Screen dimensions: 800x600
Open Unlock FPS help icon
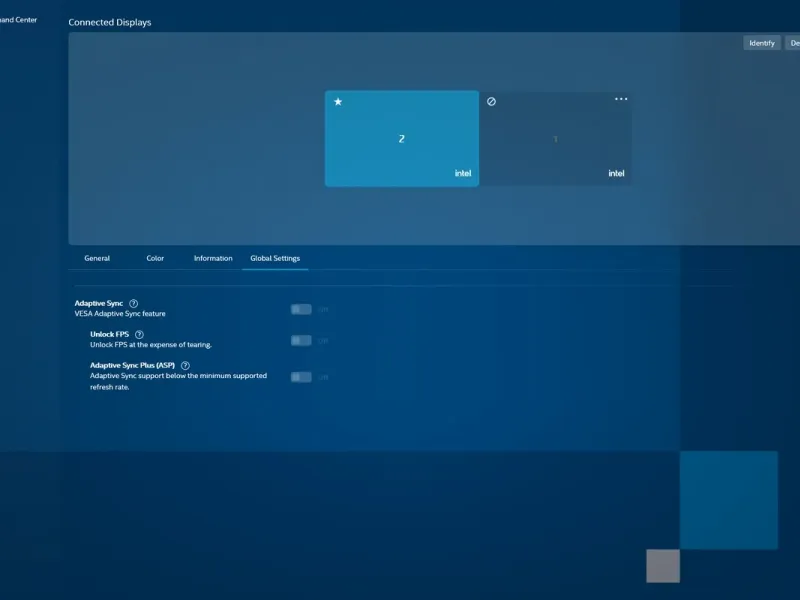pos(139,335)
